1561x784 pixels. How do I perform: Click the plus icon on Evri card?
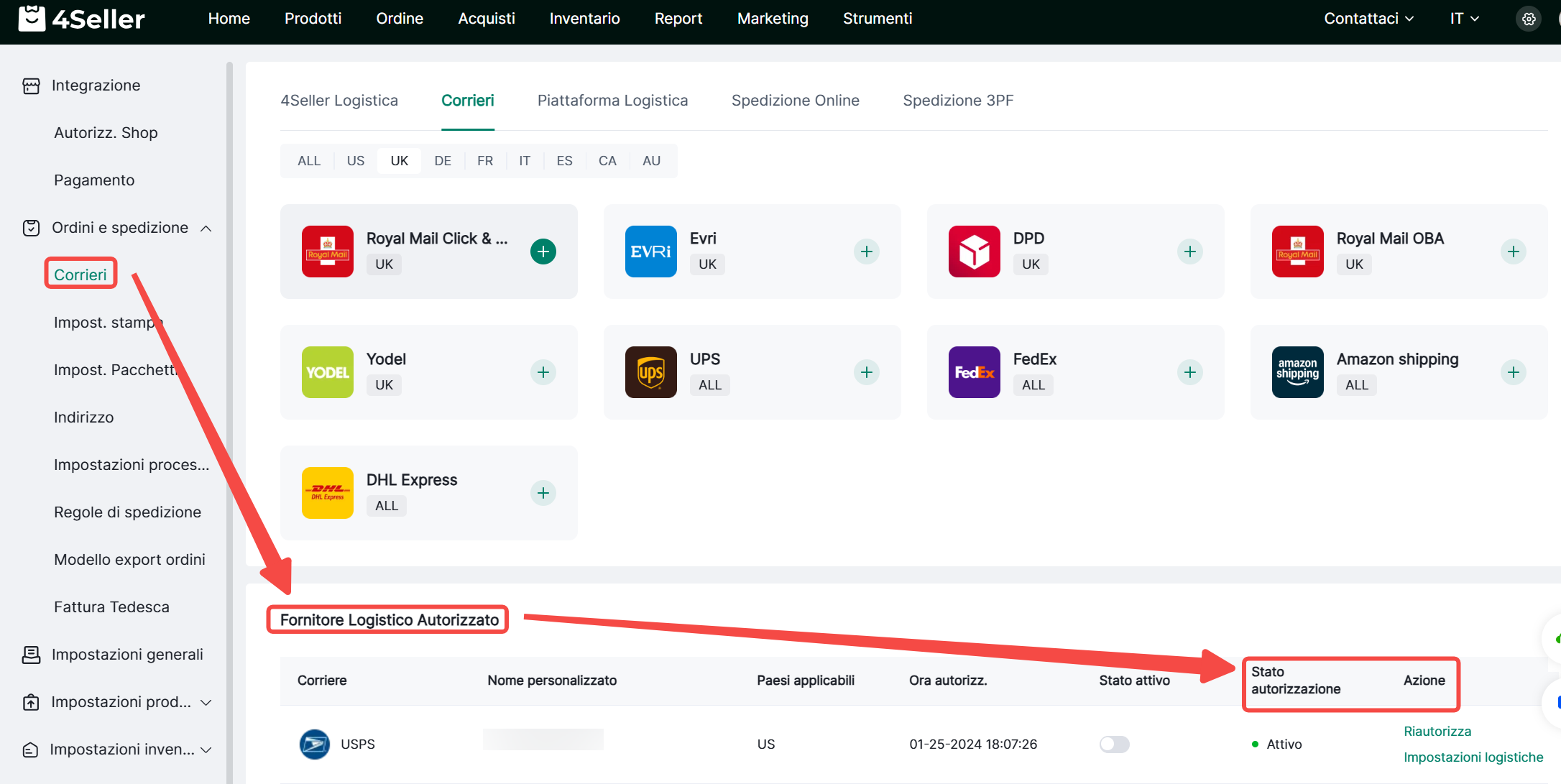(x=867, y=252)
